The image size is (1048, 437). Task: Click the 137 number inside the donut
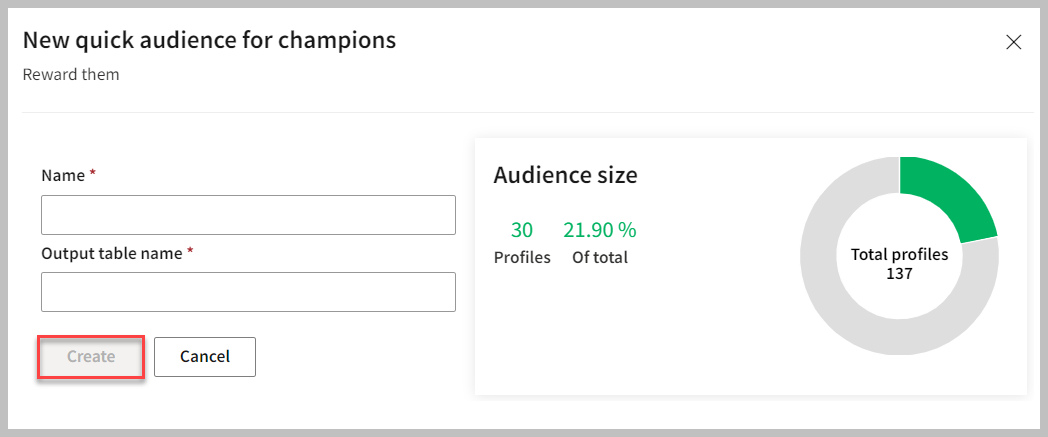[899, 273]
